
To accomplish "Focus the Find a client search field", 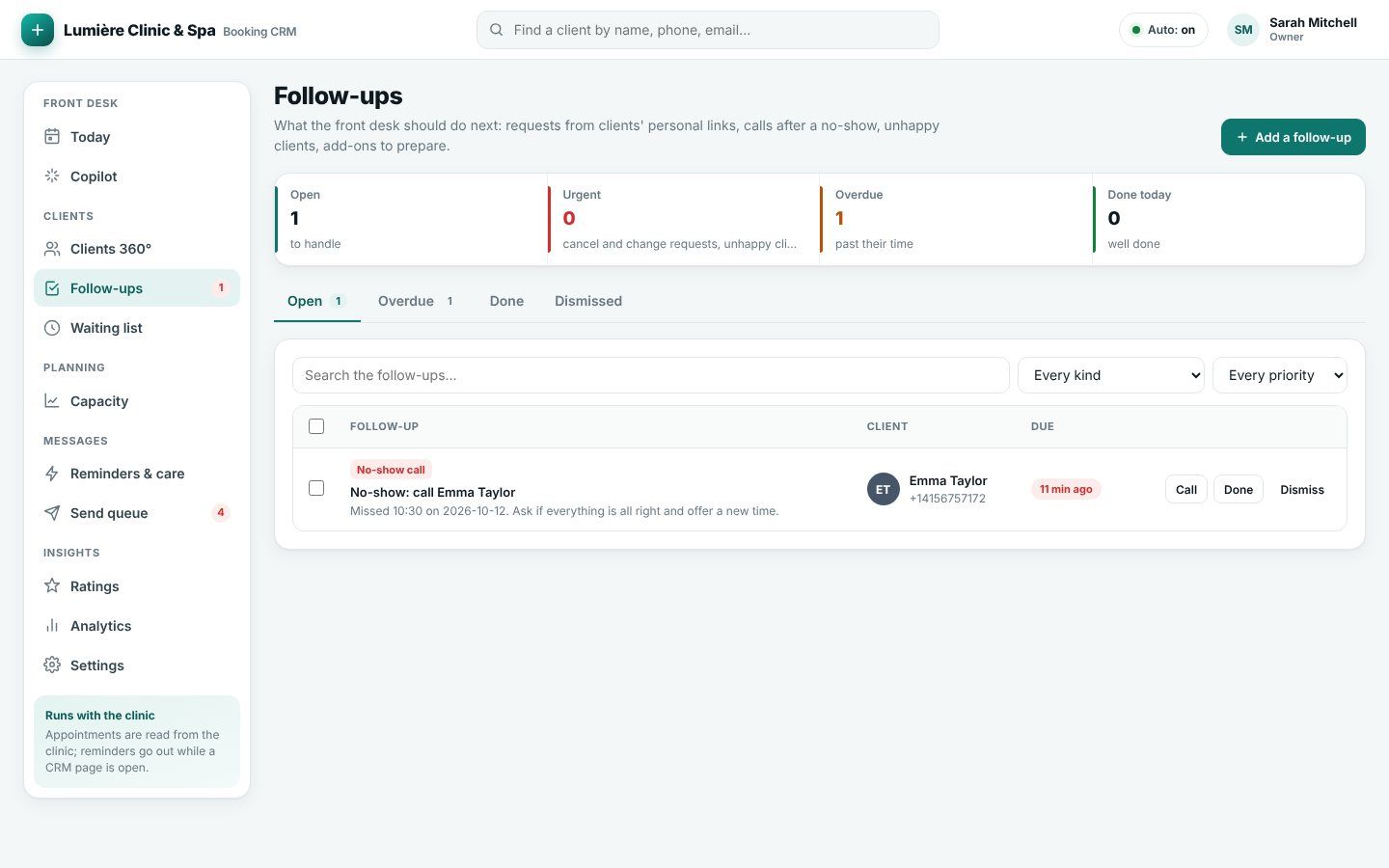I will (x=708, y=30).
